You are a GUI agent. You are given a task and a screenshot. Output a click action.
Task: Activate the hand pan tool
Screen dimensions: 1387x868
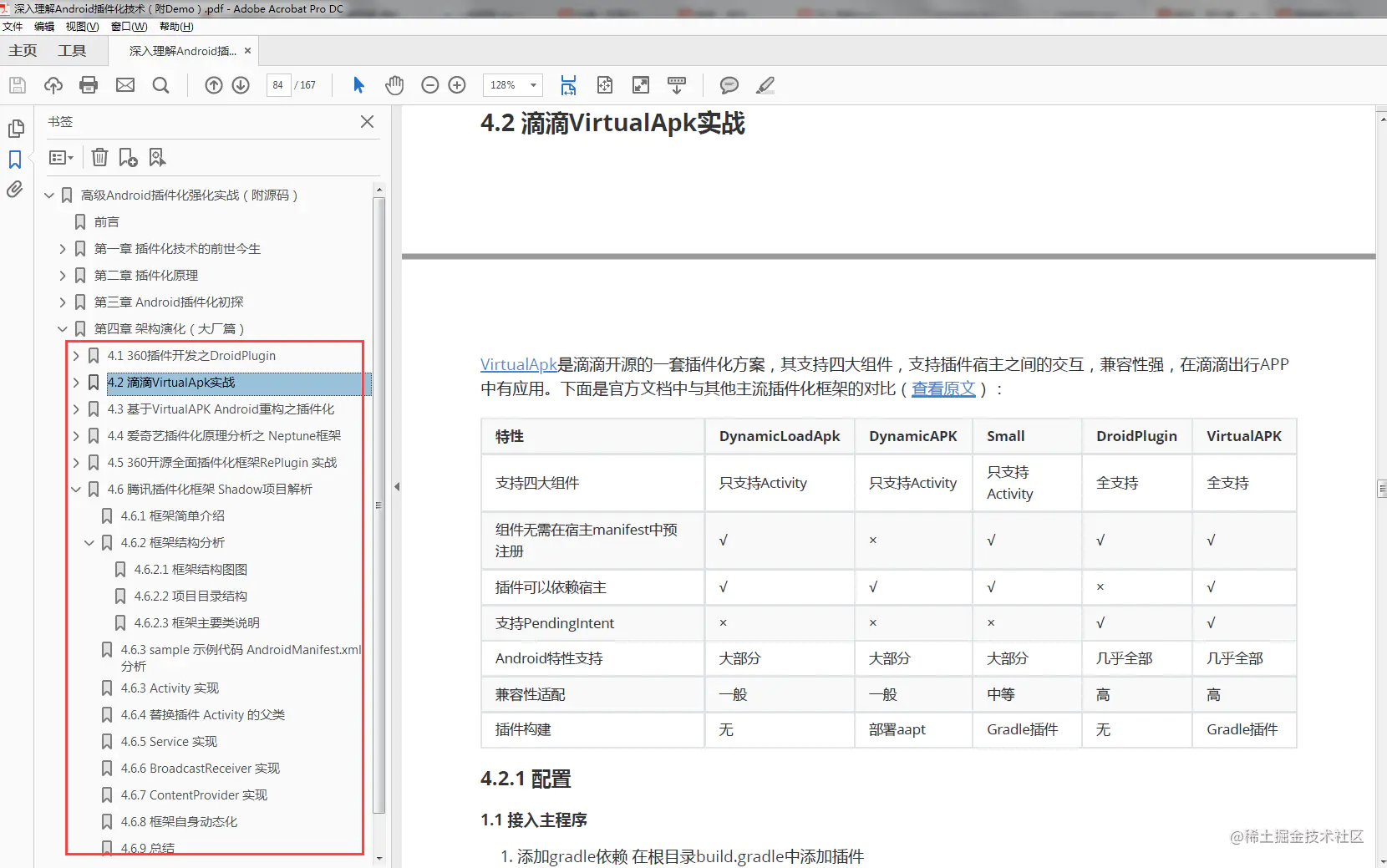click(394, 85)
